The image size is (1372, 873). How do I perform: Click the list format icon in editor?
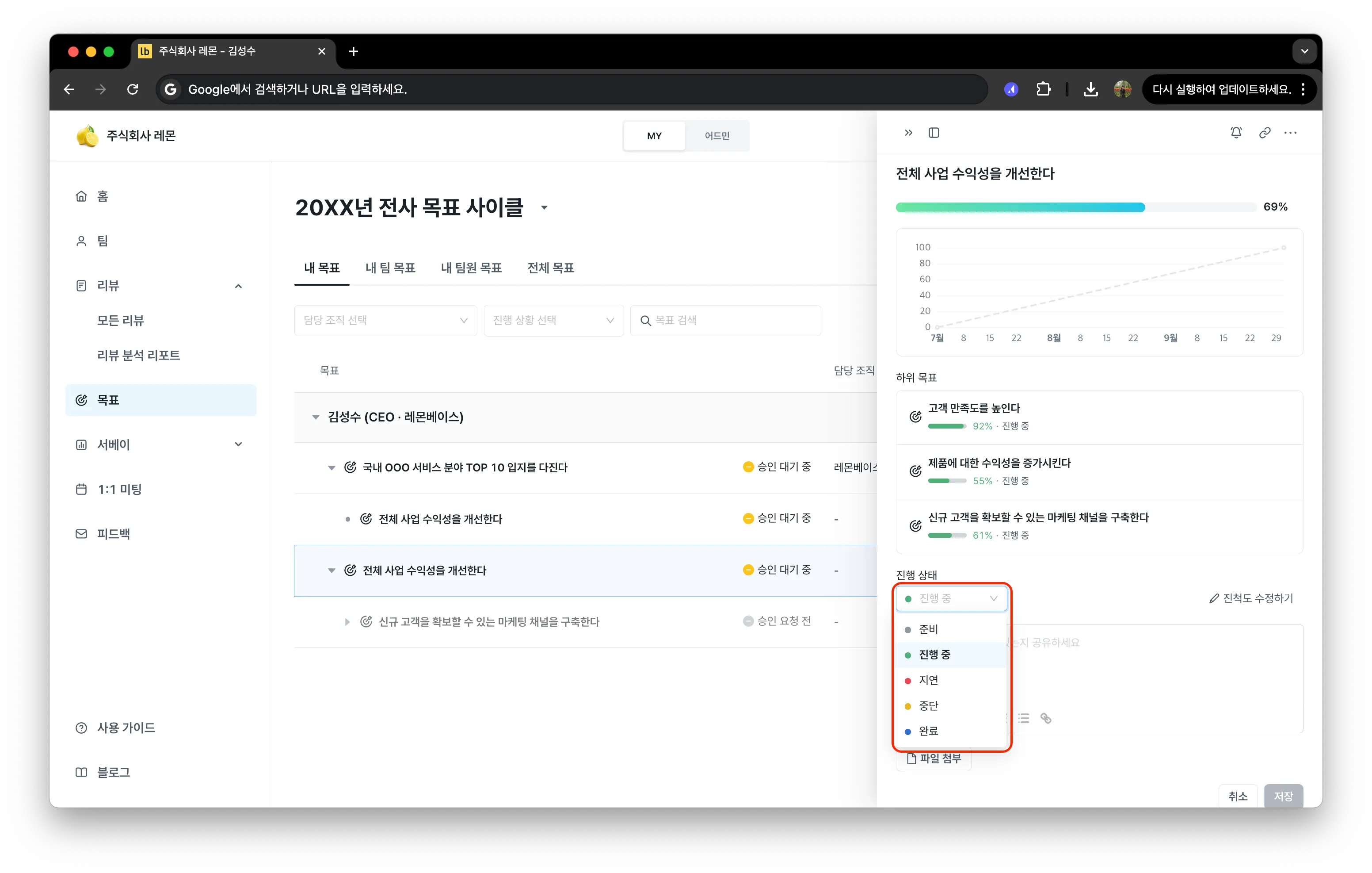pyautogui.click(x=1024, y=718)
